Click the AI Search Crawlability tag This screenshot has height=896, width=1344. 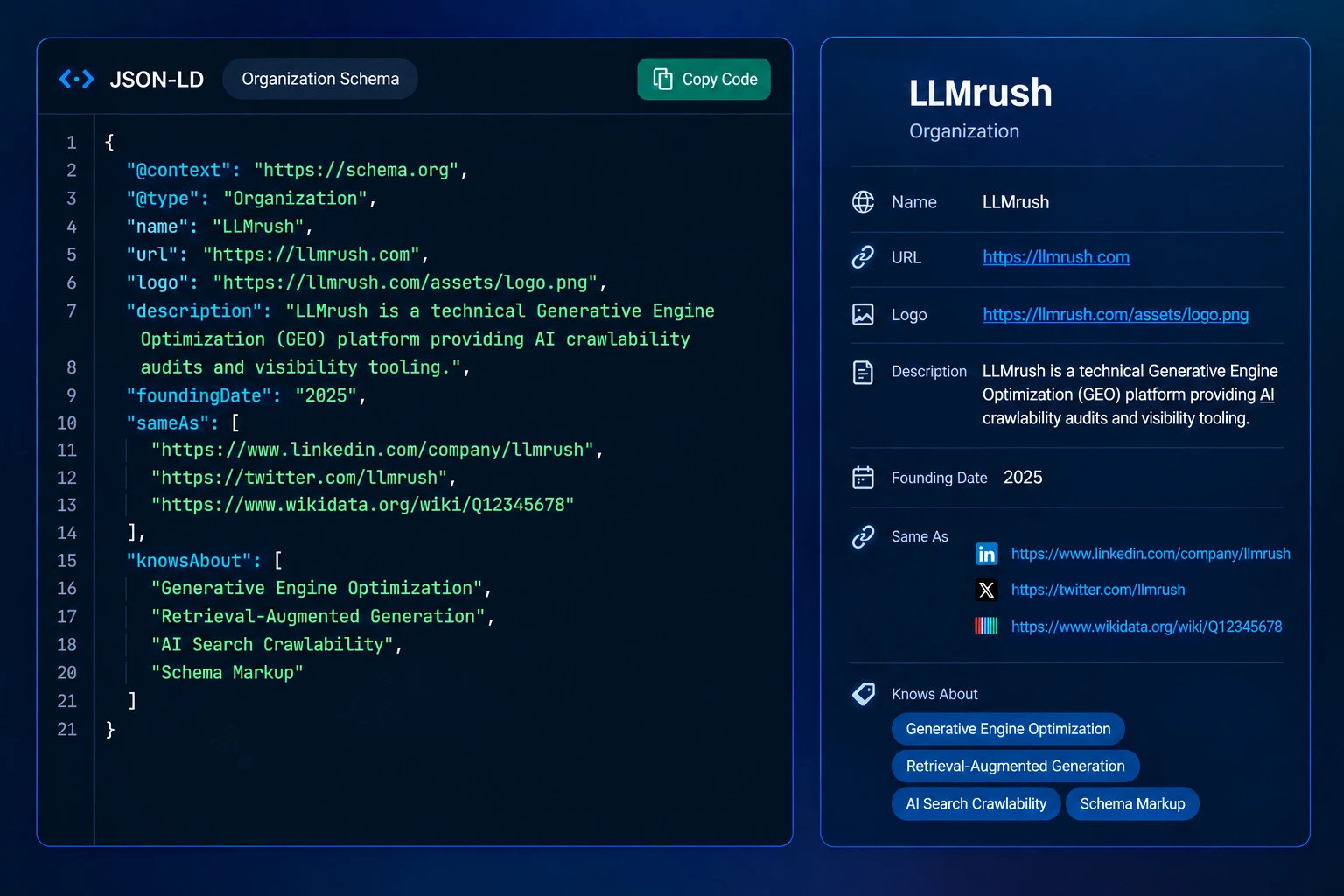tap(976, 803)
